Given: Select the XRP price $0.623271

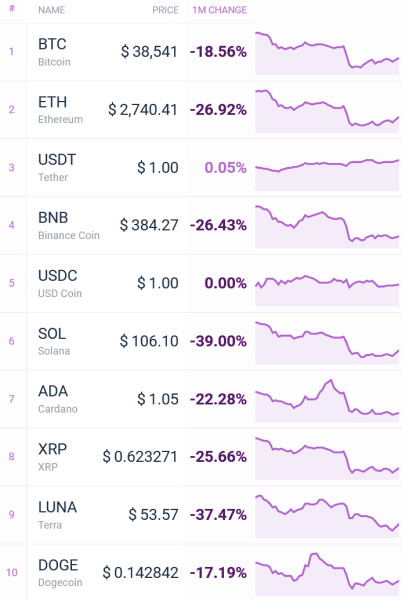Looking at the screenshot, I should 140,457.
